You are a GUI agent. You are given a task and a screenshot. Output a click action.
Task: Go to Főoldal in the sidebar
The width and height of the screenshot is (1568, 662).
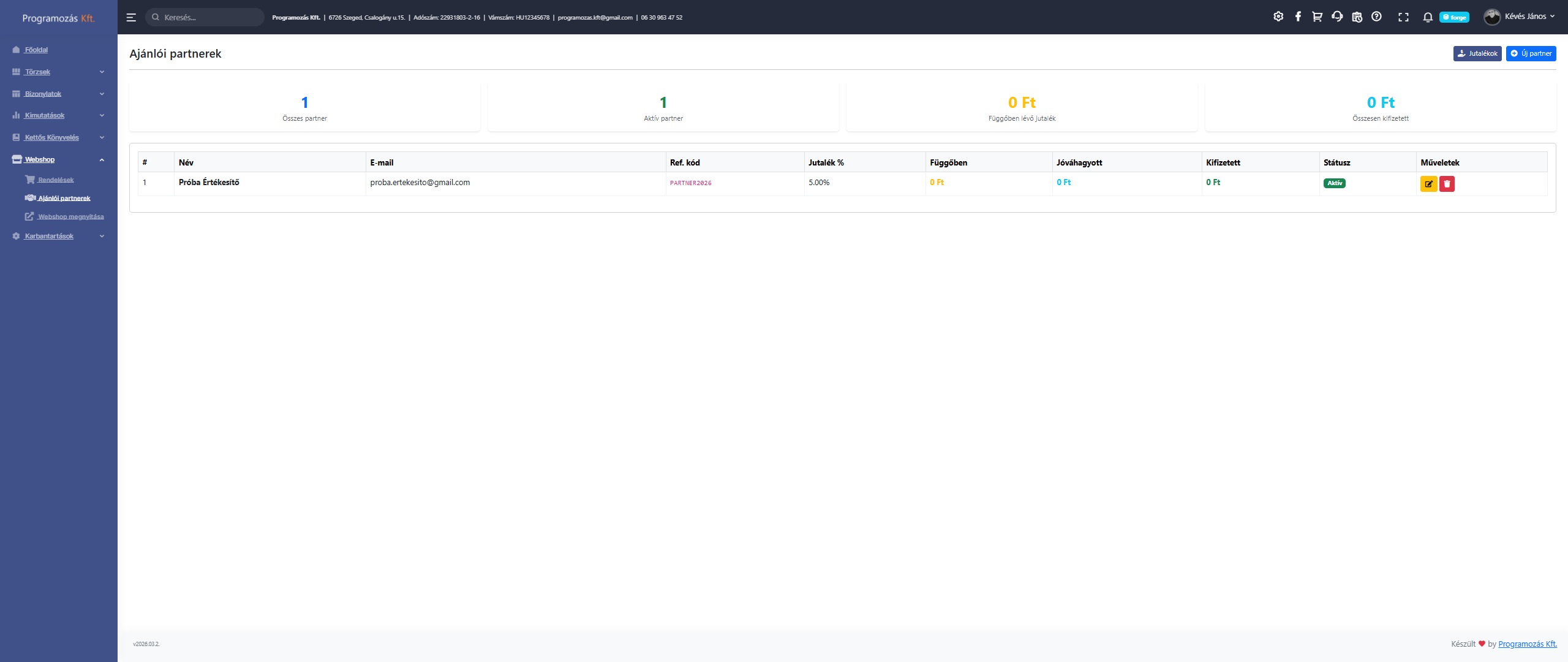point(36,50)
